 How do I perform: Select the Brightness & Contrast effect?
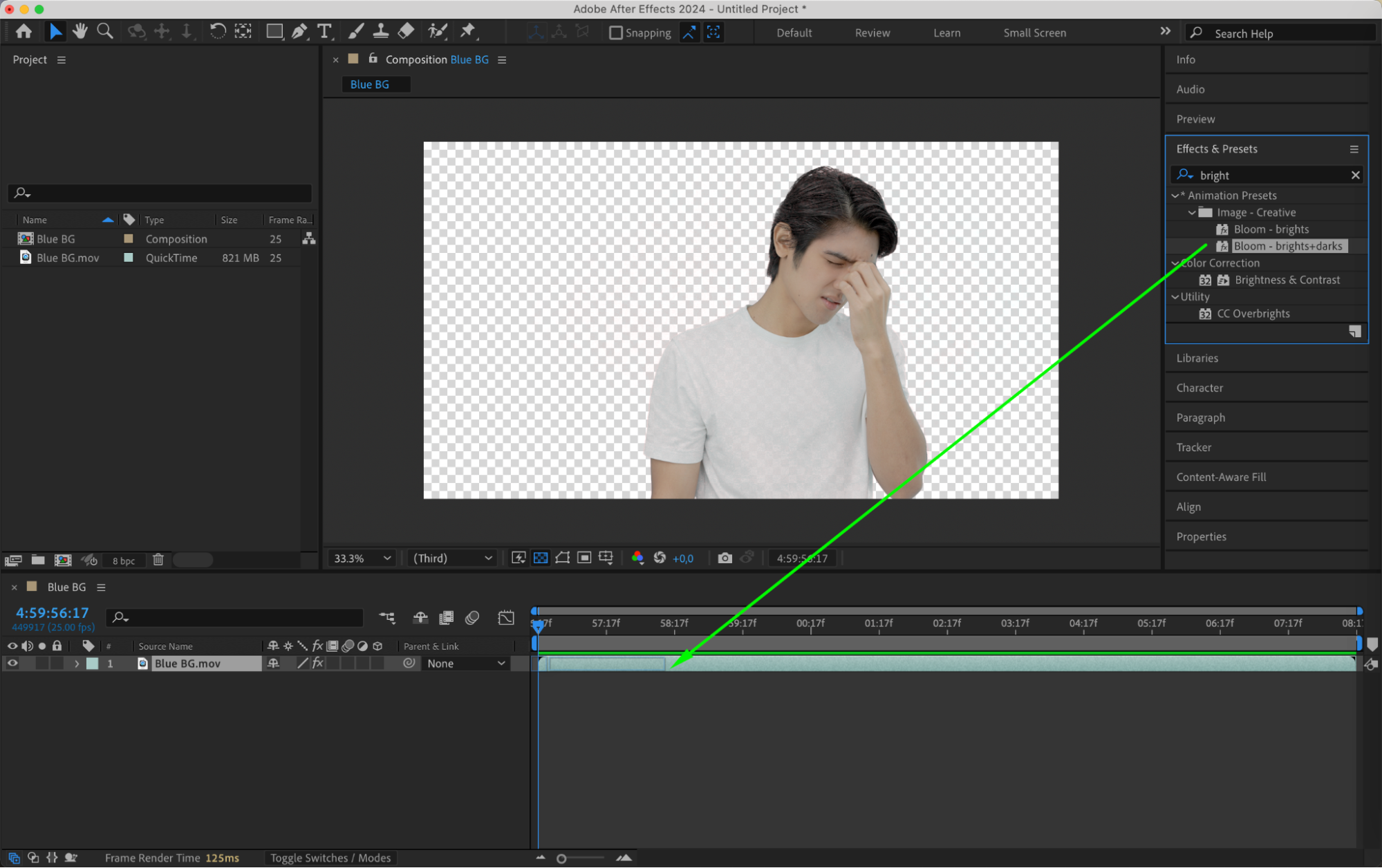click(x=1287, y=280)
